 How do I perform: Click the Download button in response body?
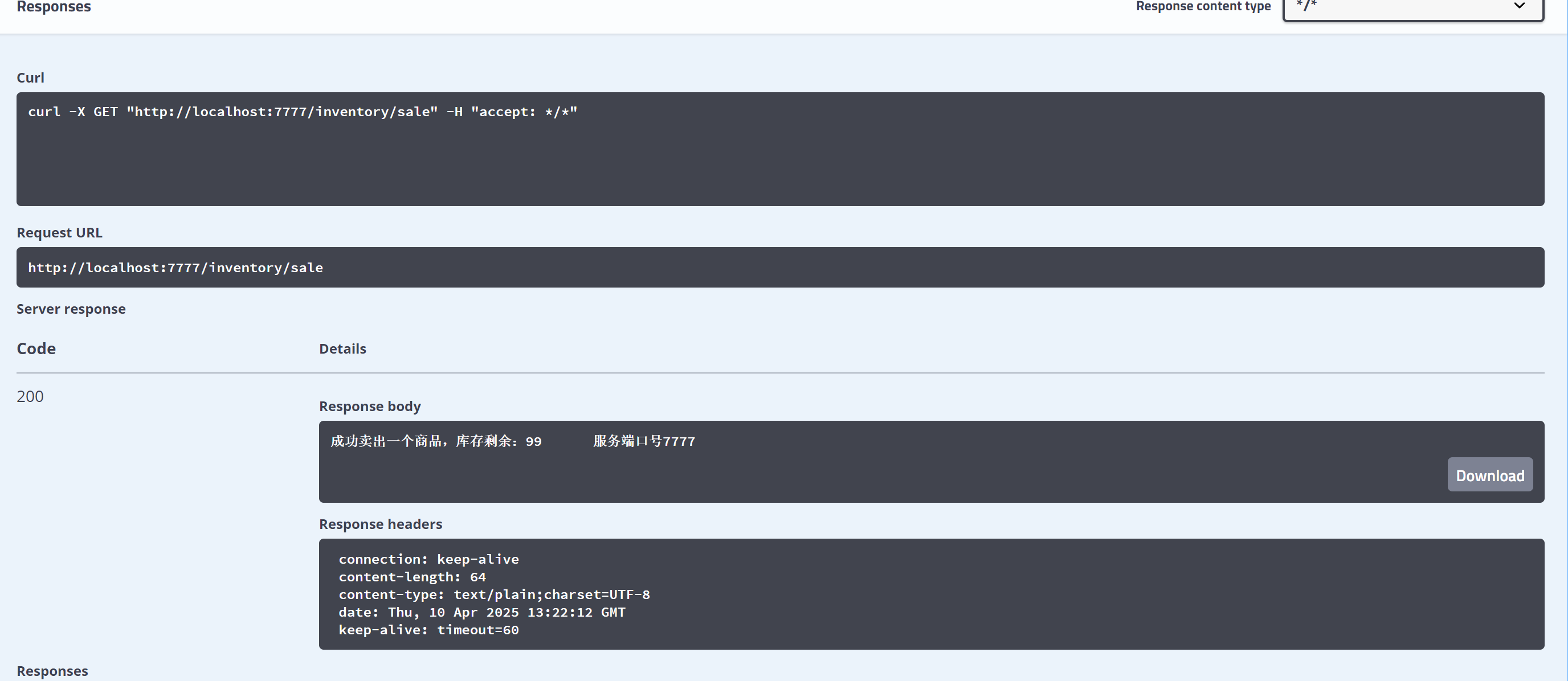(x=1489, y=475)
